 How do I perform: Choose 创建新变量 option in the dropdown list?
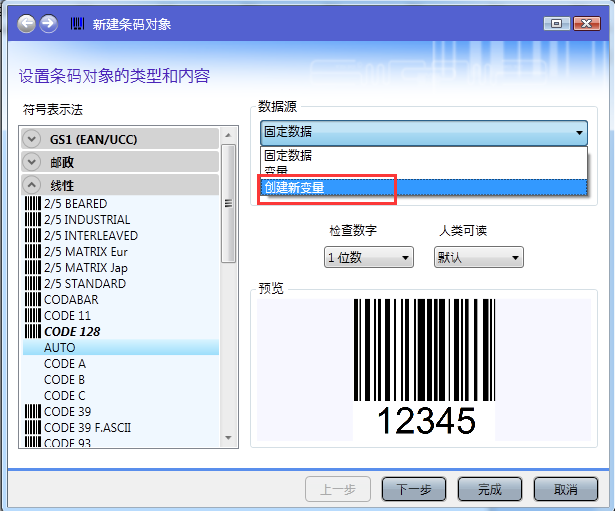(424, 187)
